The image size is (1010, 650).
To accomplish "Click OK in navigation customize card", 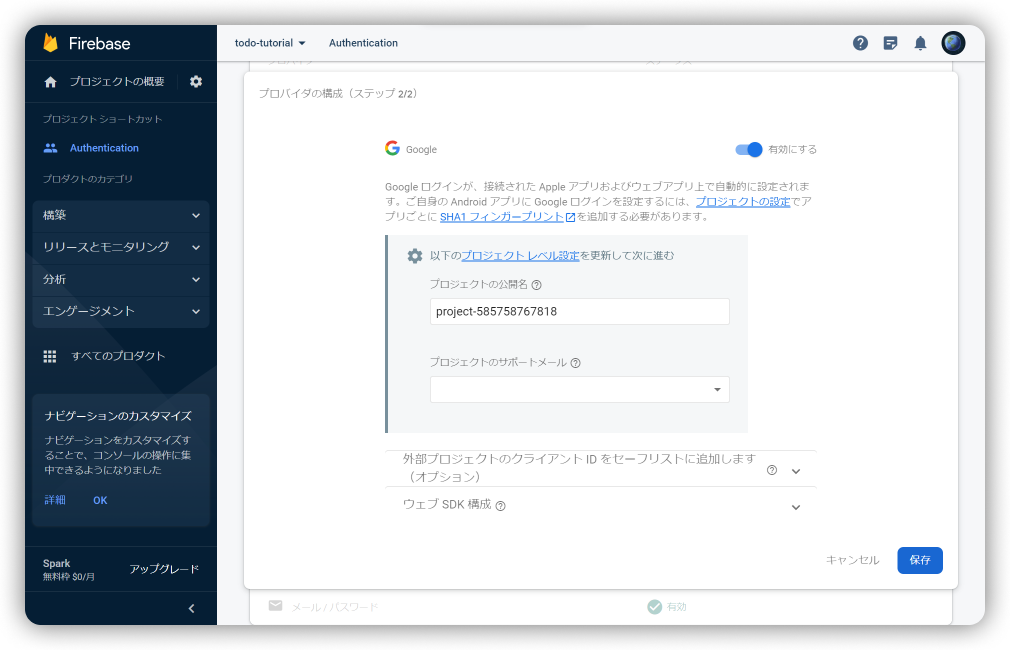I will 100,501.
